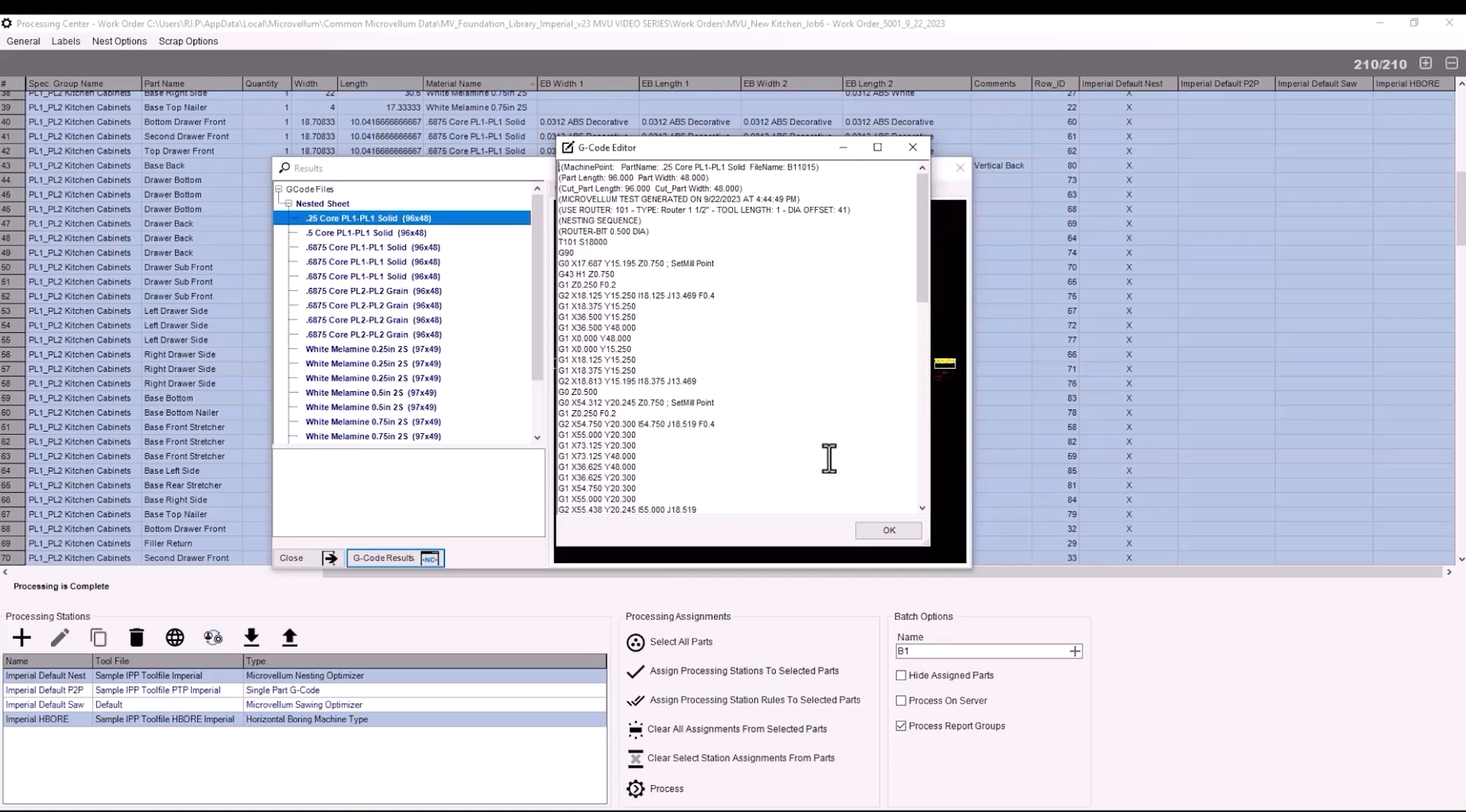The height and width of the screenshot is (812, 1466).
Task: Click OK in the G-Code Editor
Action: tap(888, 530)
